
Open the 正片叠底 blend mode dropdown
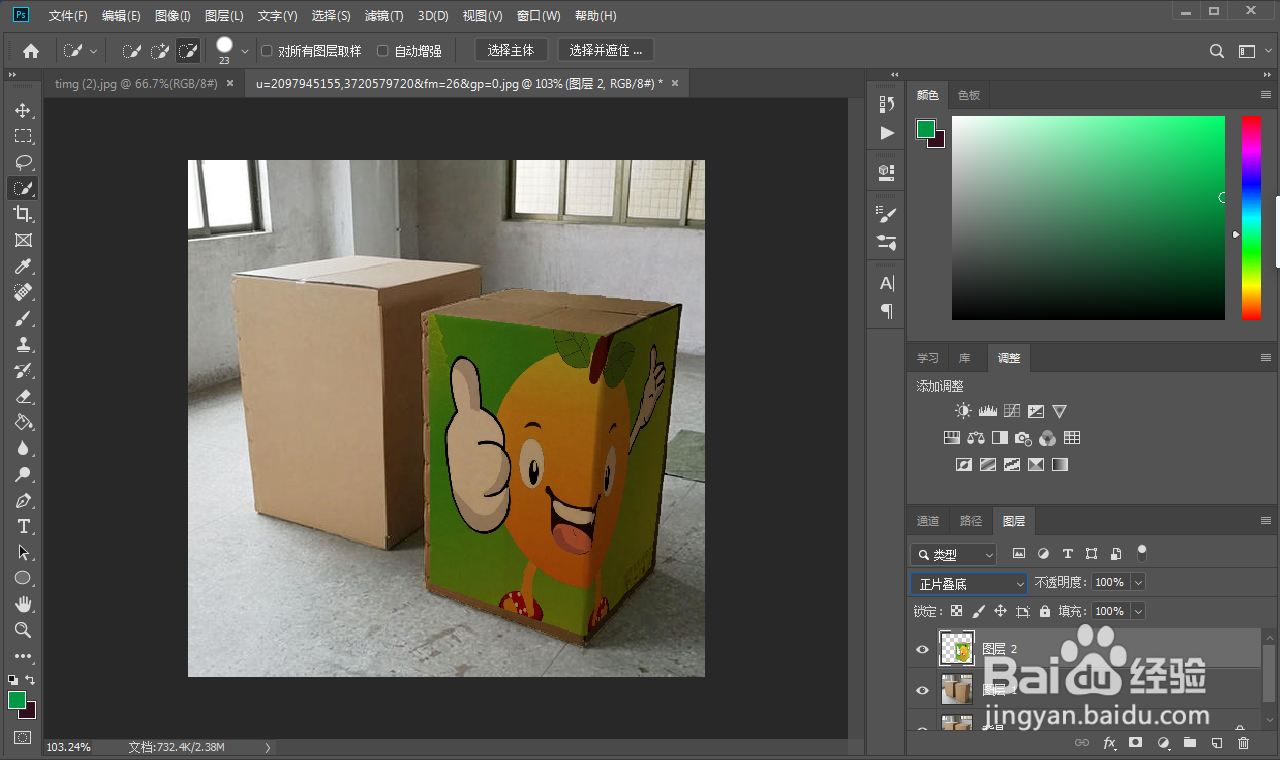coord(968,583)
